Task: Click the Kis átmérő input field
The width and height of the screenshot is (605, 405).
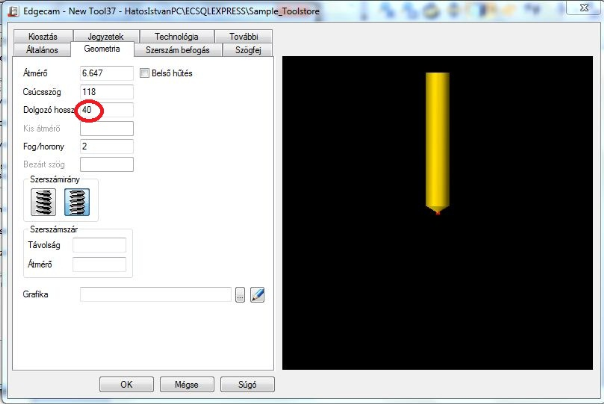Action: (107, 128)
